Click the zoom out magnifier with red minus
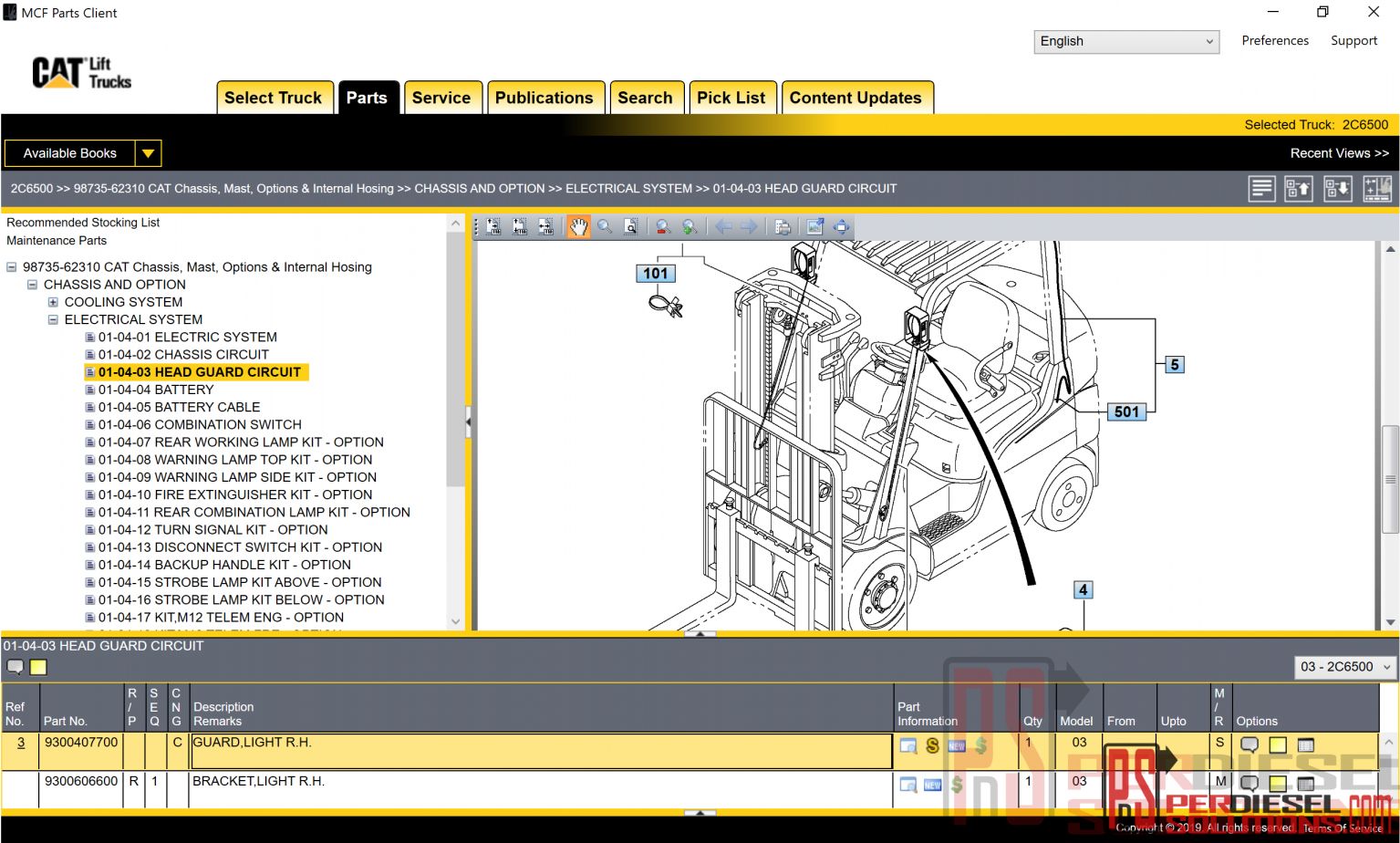Image resolution: width=1400 pixels, height=843 pixels. click(663, 227)
